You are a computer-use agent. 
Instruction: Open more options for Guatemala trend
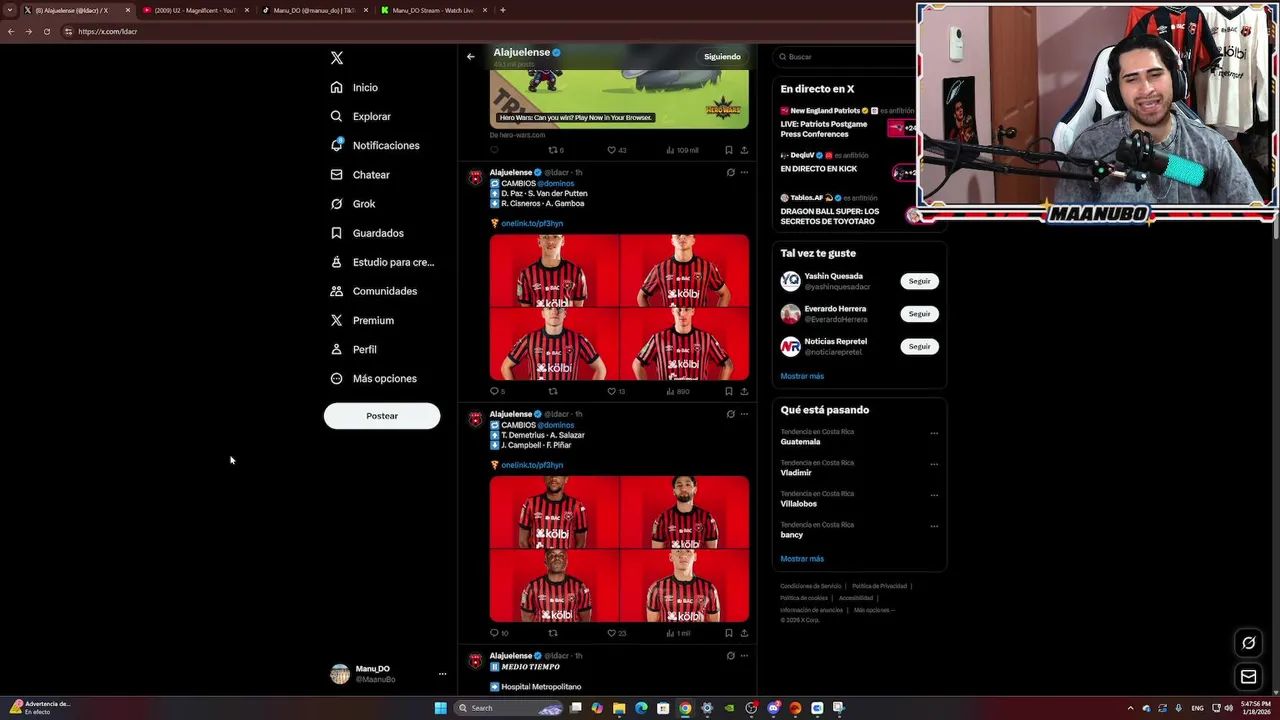pos(934,433)
